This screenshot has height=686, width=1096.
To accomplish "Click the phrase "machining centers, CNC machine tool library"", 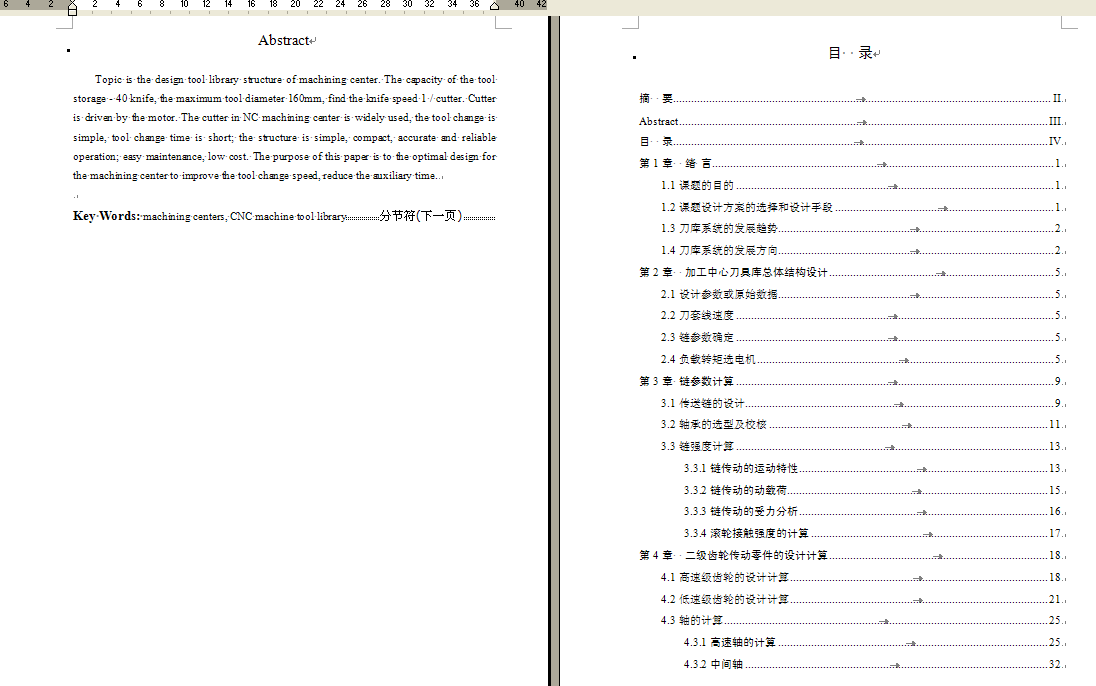I will point(245,217).
